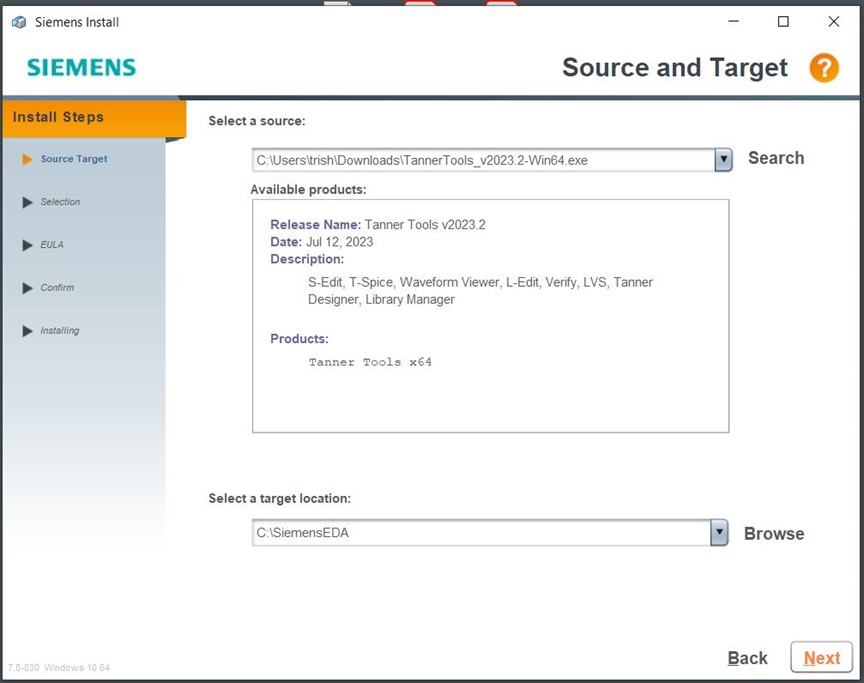Click the arrow icon beside Installing step

point(28,331)
